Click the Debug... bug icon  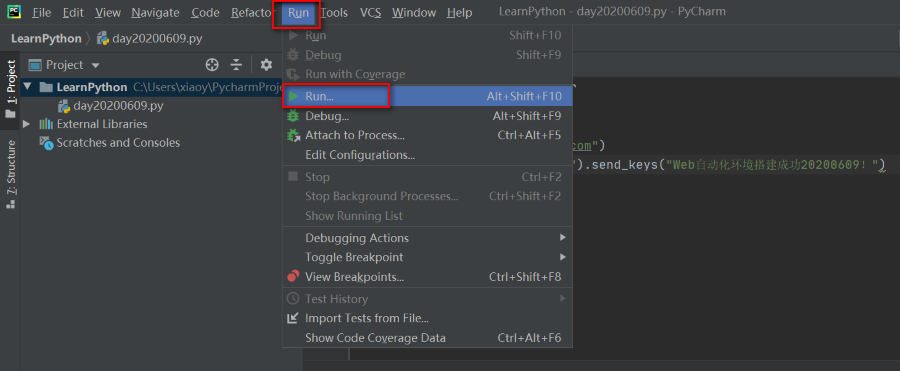tap(293, 116)
